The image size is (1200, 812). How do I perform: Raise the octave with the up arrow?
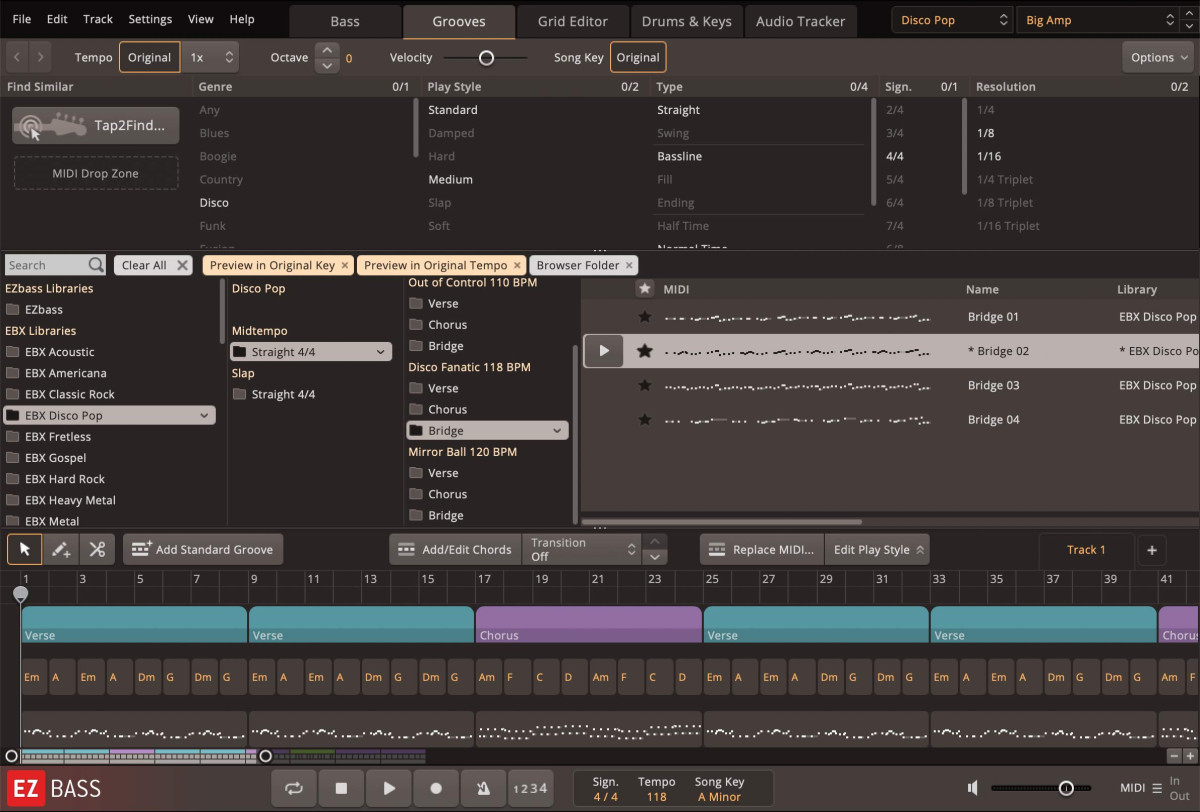[x=327, y=50]
